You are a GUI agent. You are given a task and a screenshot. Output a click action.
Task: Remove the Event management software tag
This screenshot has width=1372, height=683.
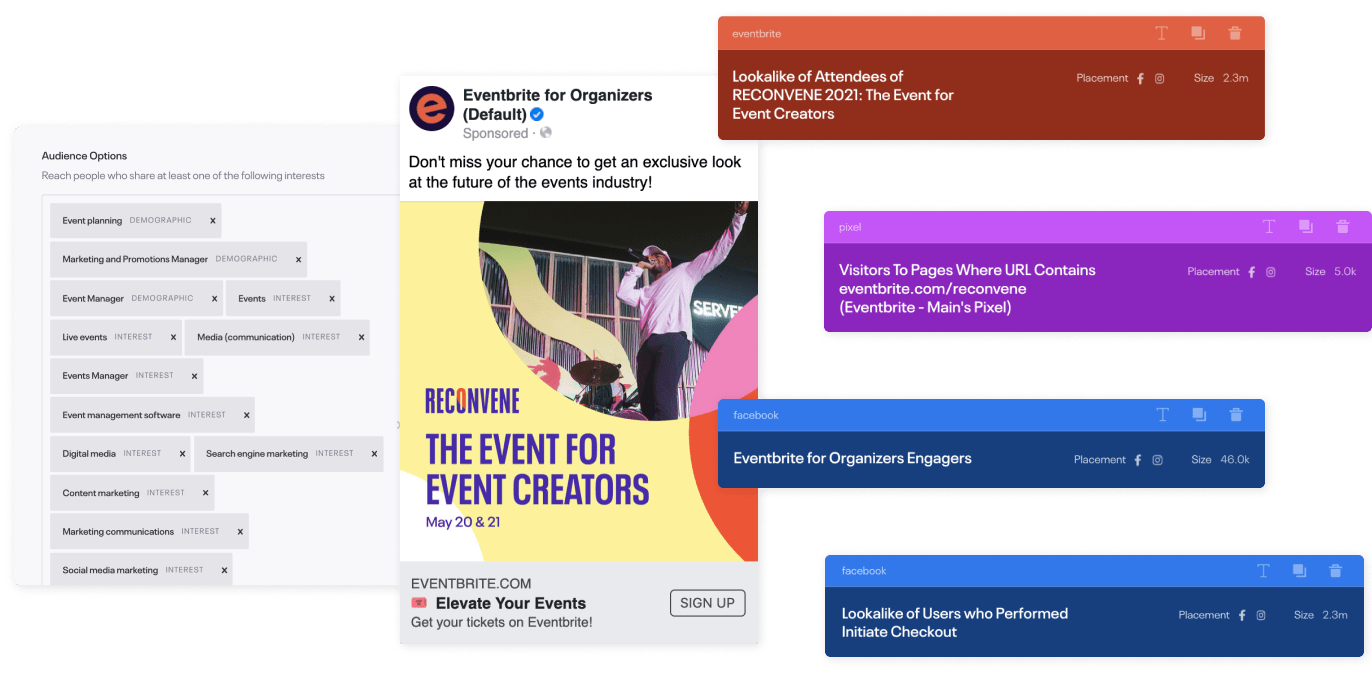(x=246, y=415)
